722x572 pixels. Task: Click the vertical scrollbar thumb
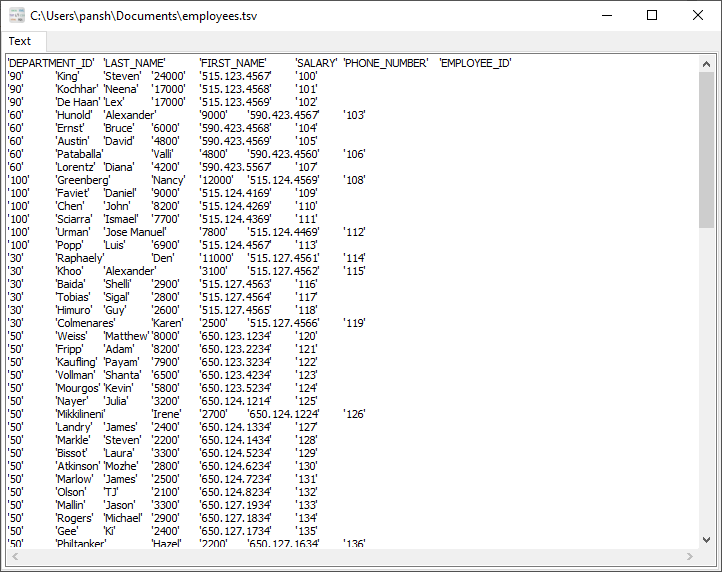pyautogui.click(x=706, y=150)
